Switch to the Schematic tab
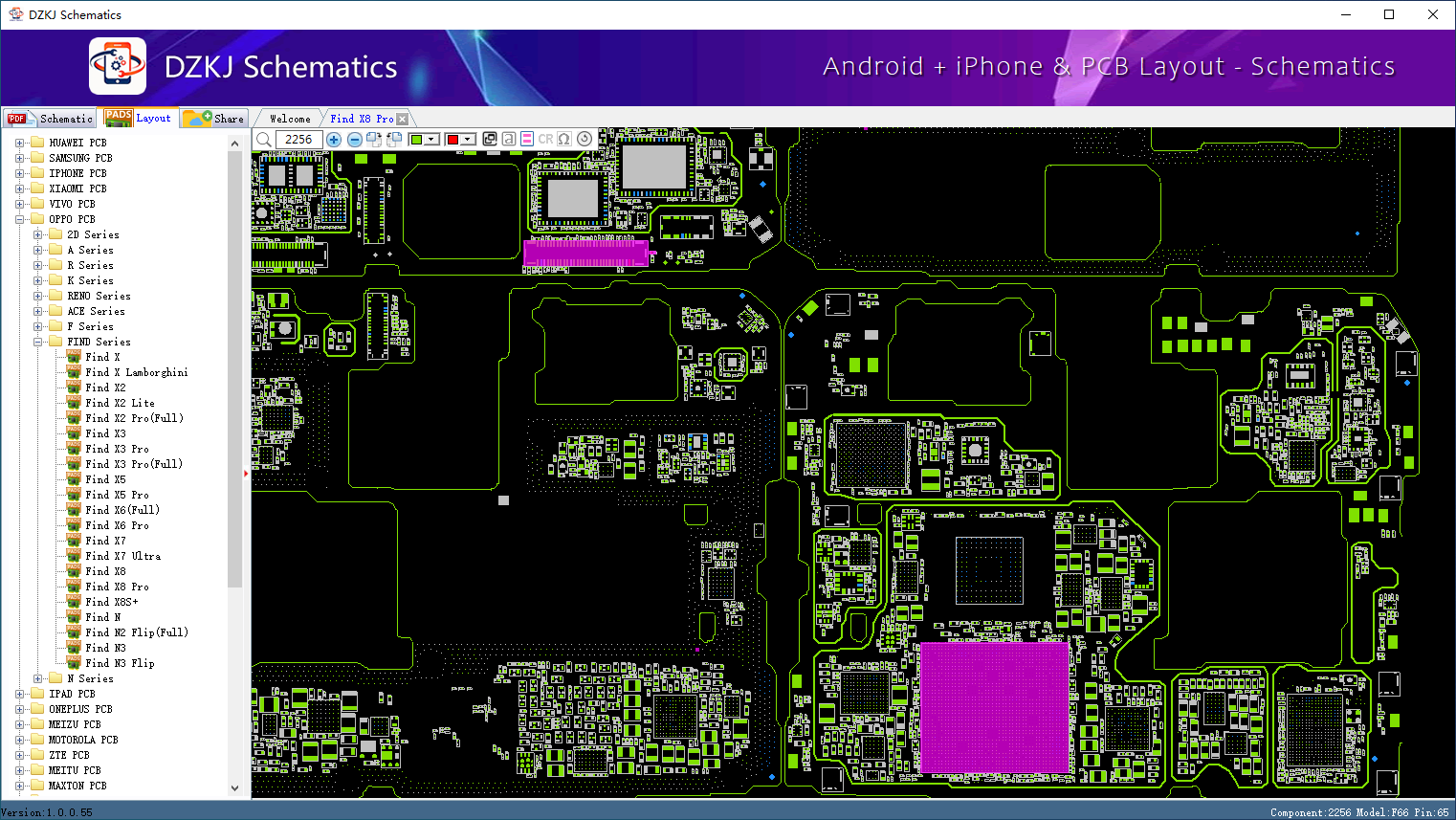Image resolution: width=1456 pixels, height=820 pixels. [x=50, y=119]
